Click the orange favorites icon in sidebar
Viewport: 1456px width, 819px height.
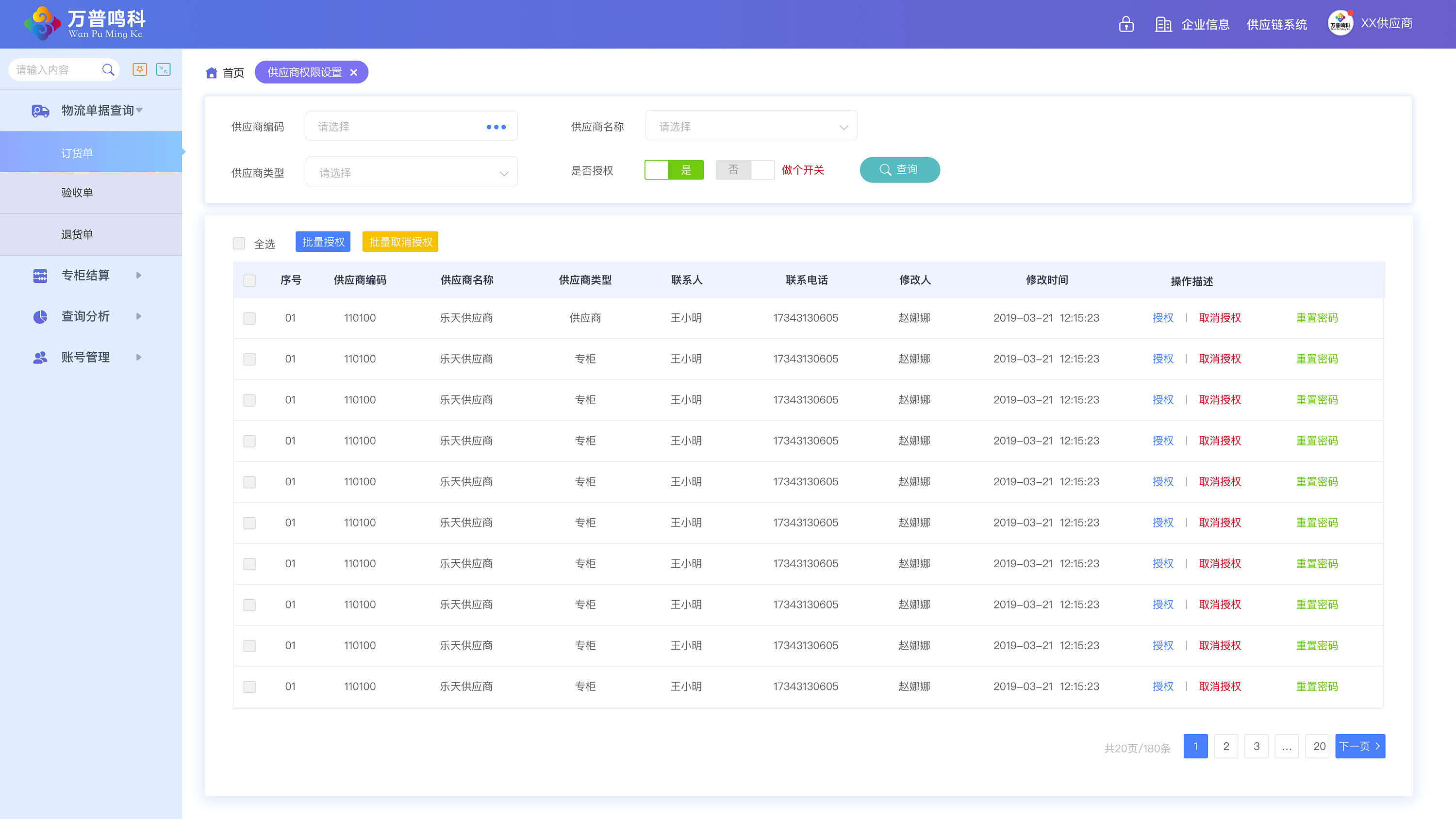[140, 69]
